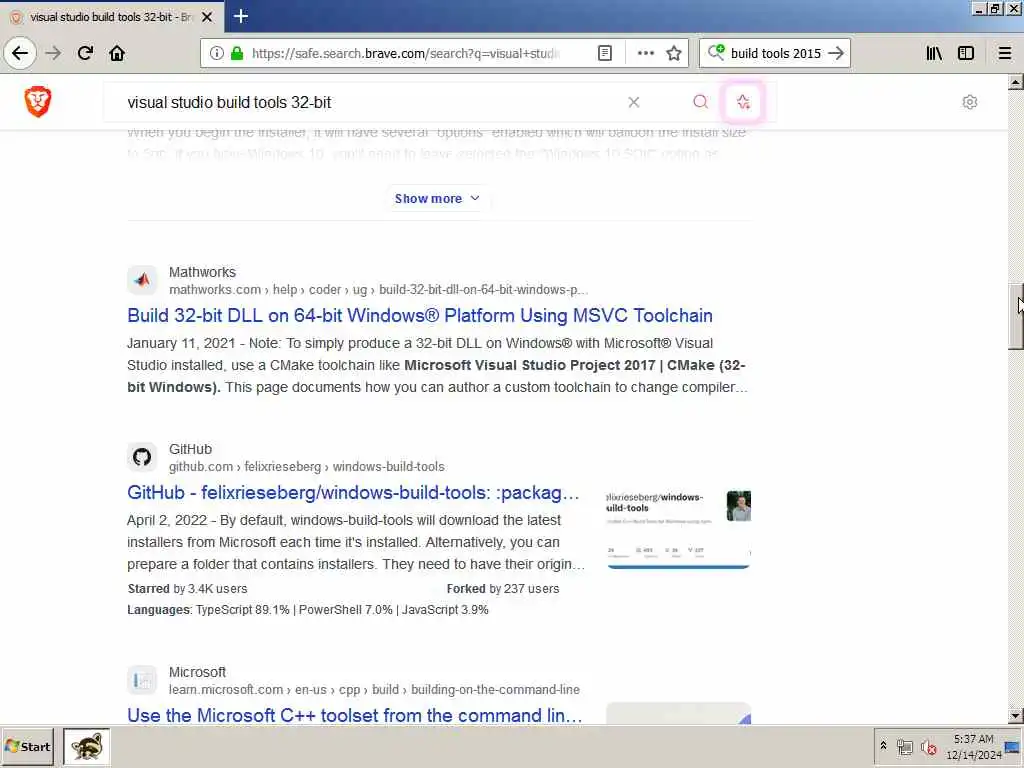Open page actions three-dot menu

645,53
